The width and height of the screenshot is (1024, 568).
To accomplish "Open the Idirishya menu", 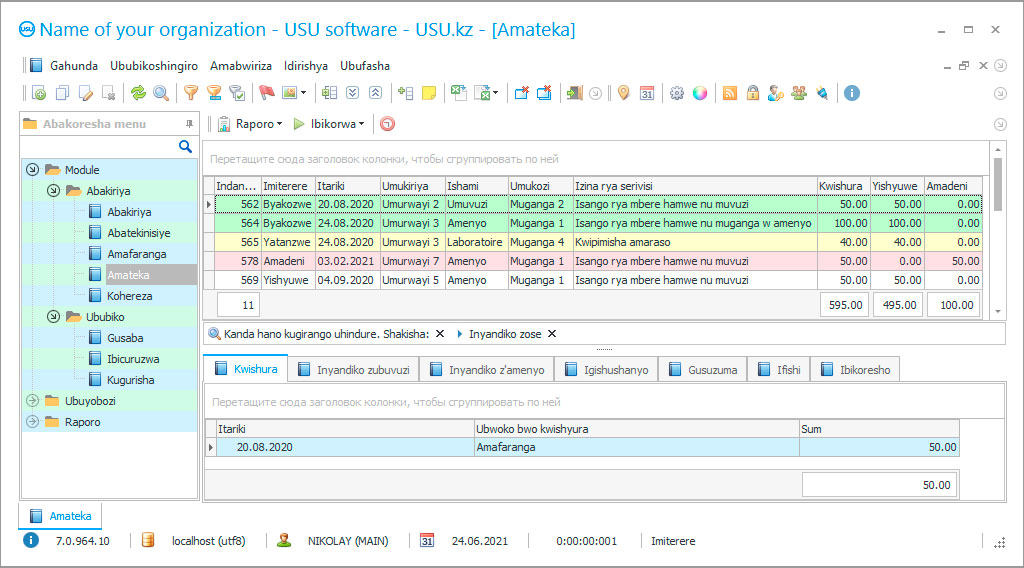I will pos(306,66).
